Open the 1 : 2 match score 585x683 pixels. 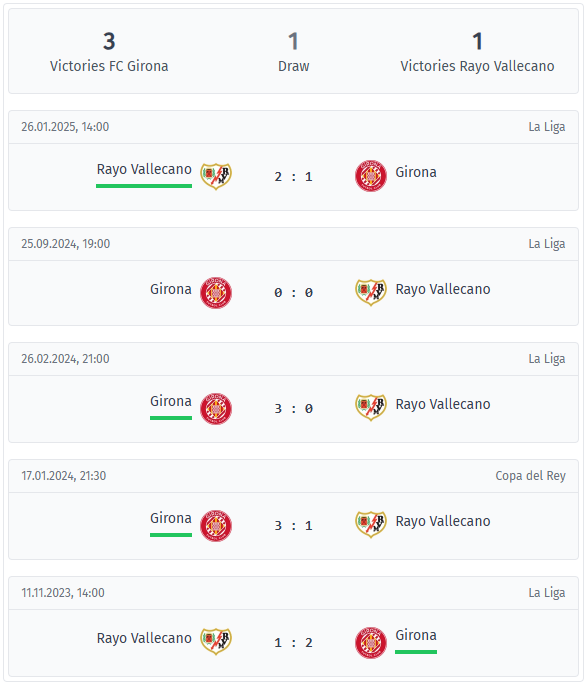click(x=294, y=642)
